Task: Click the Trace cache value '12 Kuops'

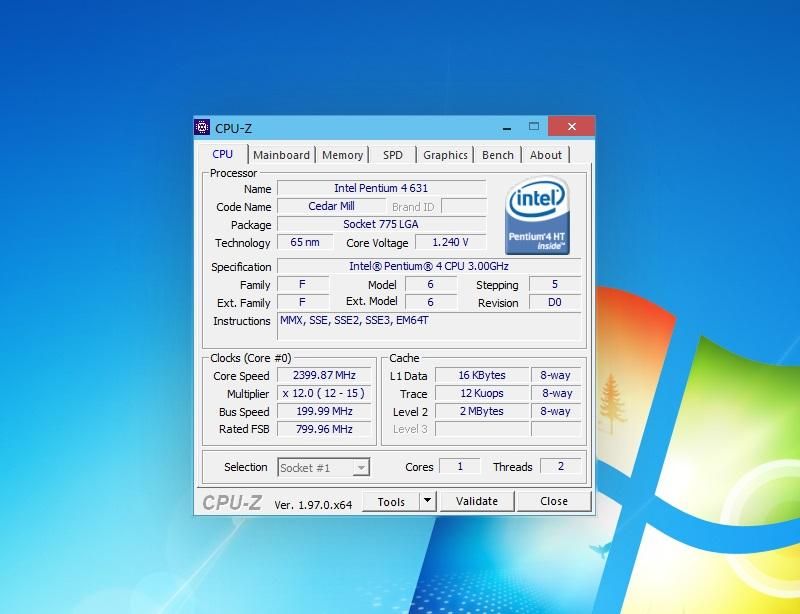Action: (482, 394)
